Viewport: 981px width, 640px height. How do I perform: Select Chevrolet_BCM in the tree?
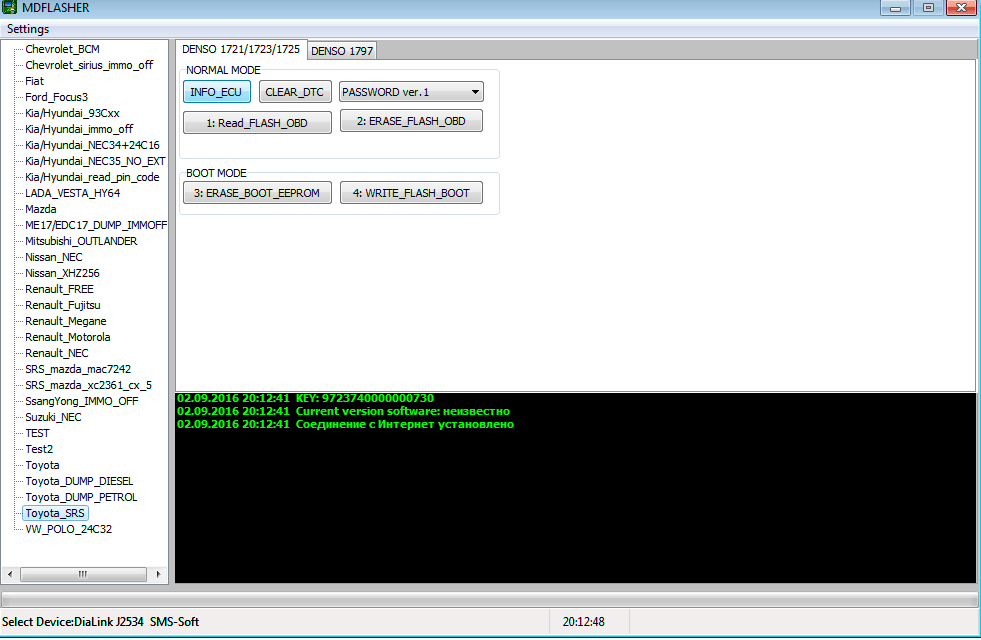pyautogui.click(x=62, y=49)
